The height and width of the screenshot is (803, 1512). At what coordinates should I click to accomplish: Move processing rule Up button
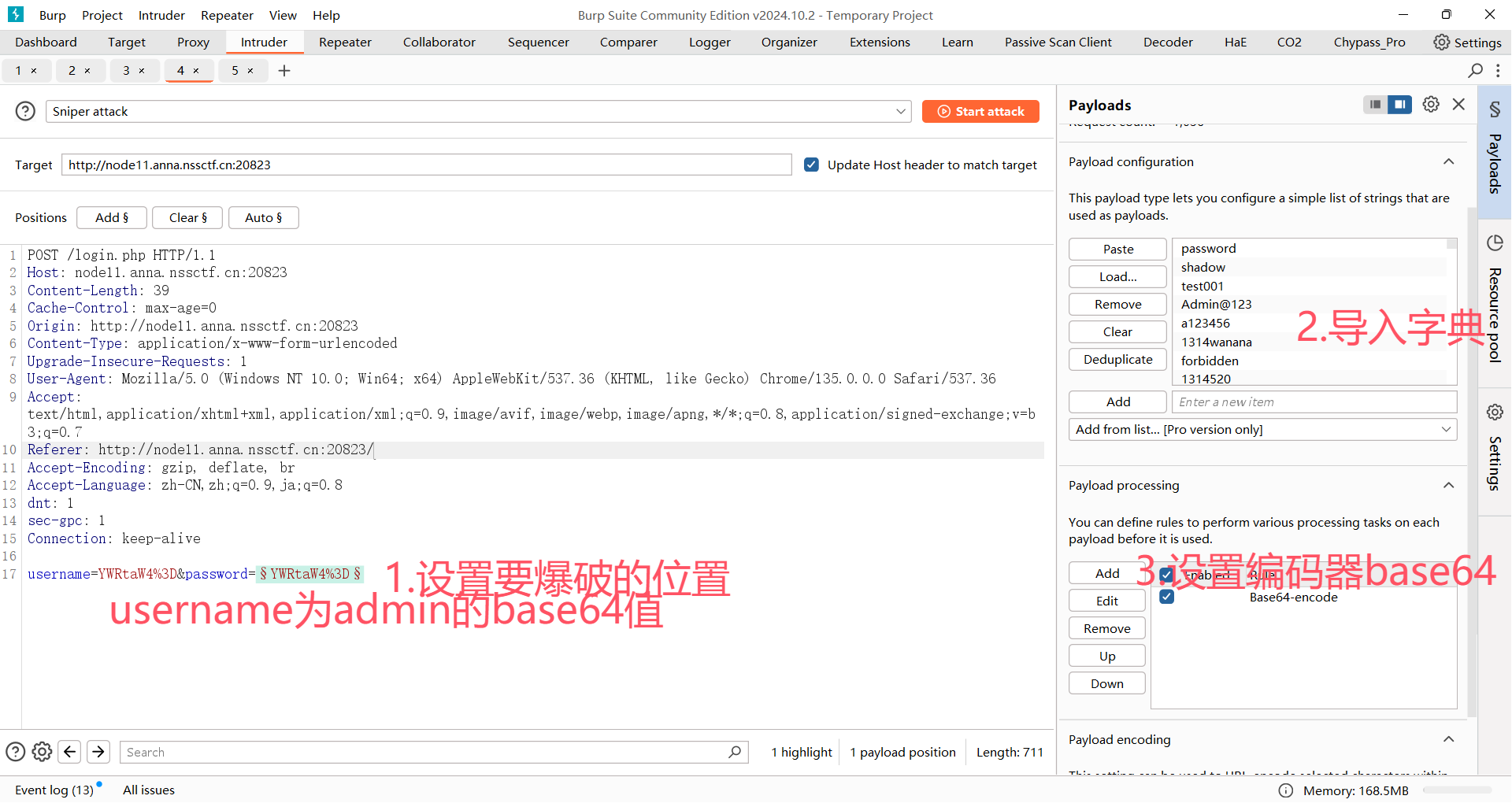pos(1107,656)
